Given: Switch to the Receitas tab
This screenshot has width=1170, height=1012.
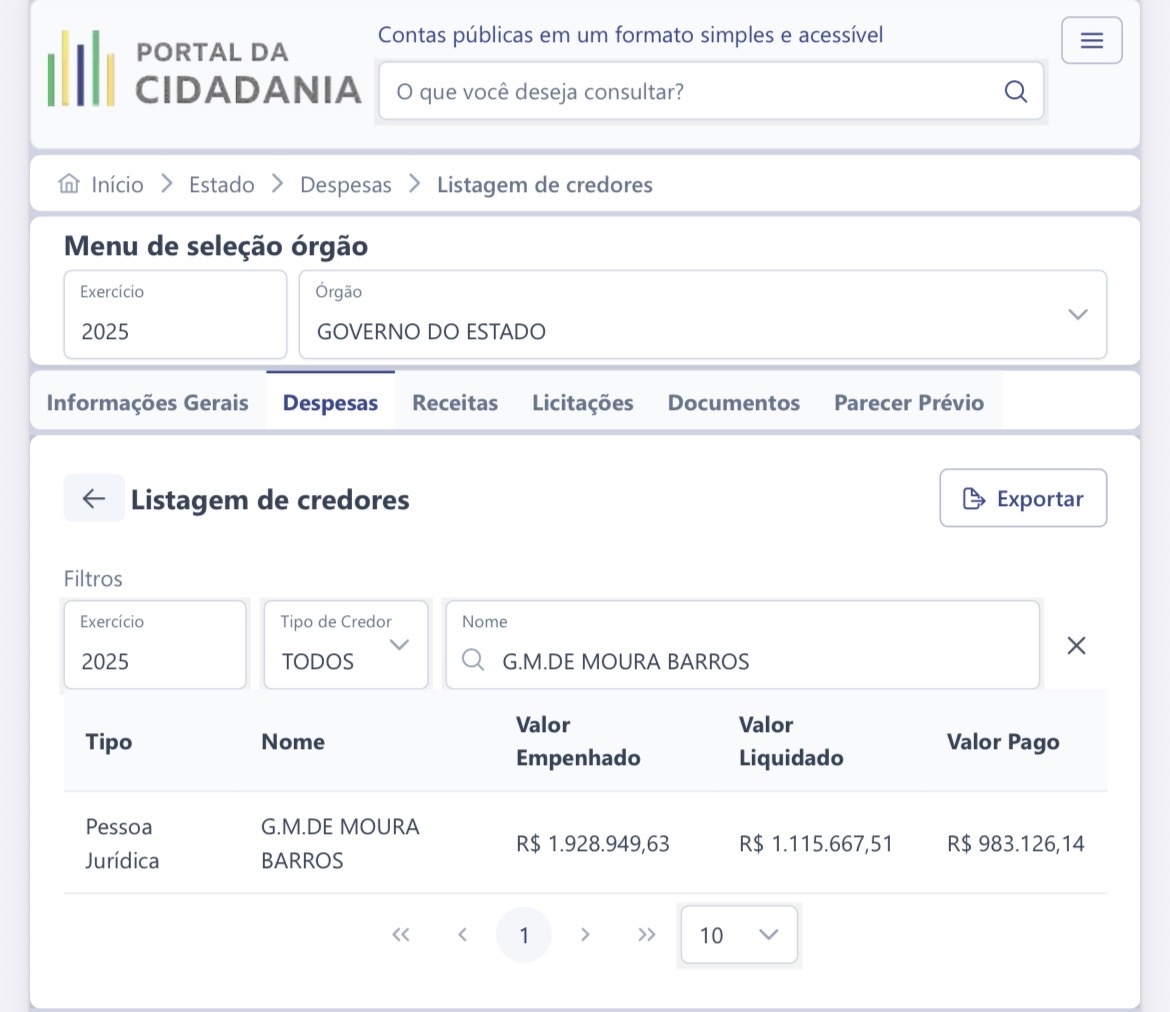Looking at the screenshot, I should coord(455,403).
